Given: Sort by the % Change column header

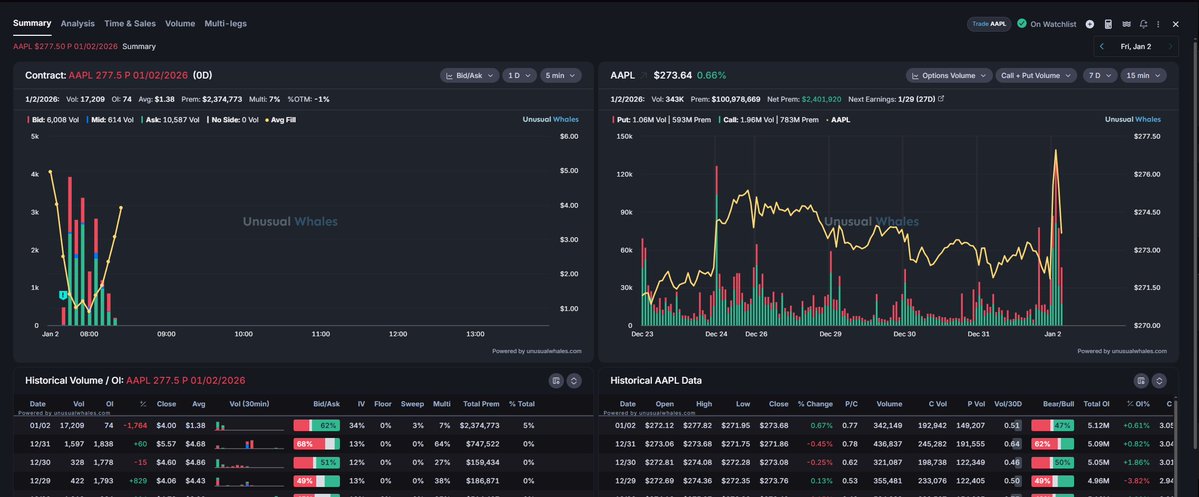Looking at the screenshot, I should [815, 404].
